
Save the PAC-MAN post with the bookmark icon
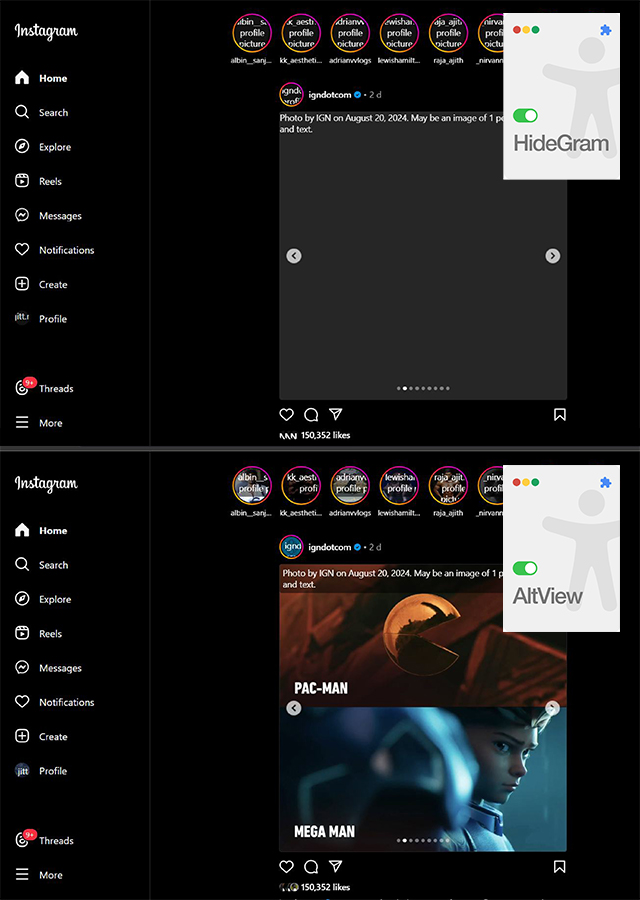click(x=560, y=866)
